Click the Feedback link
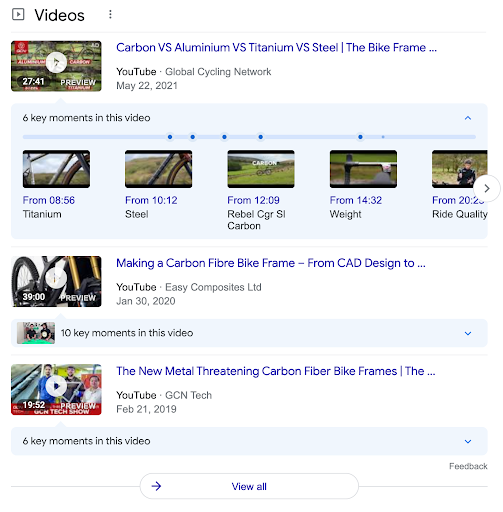Screen dimensions: 503x512 coord(468,466)
